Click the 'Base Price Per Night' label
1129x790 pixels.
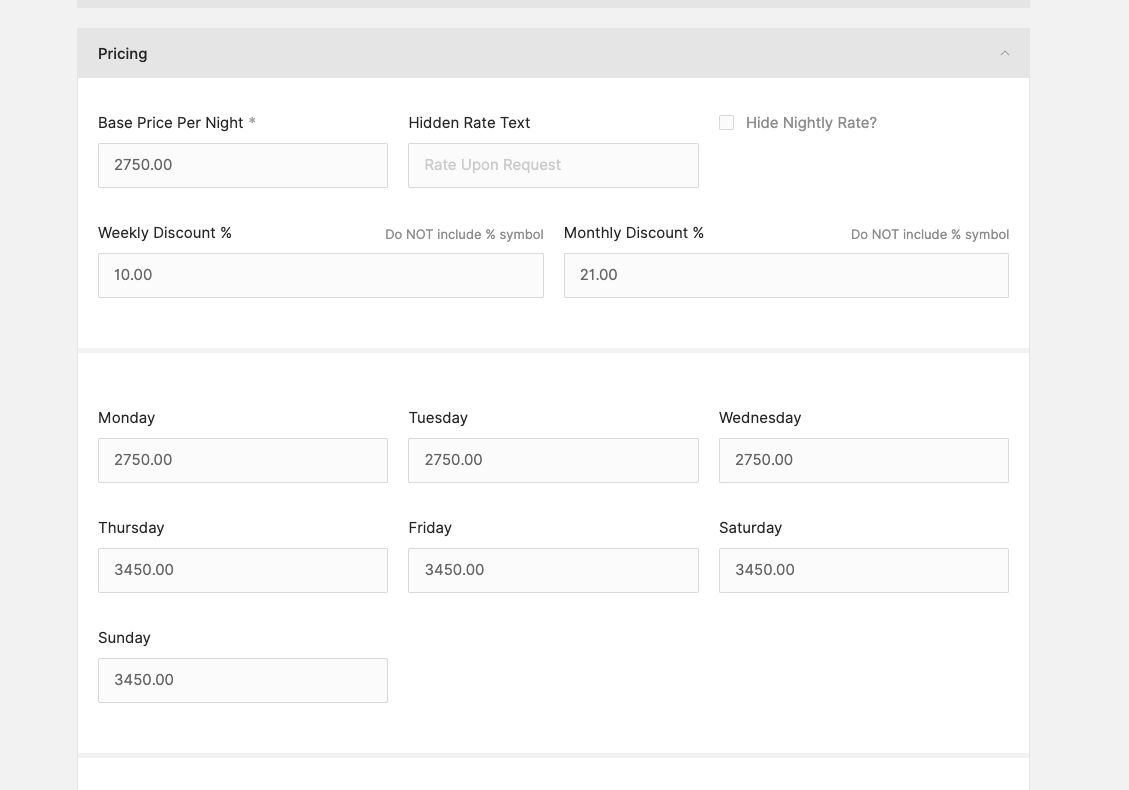(170, 123)
